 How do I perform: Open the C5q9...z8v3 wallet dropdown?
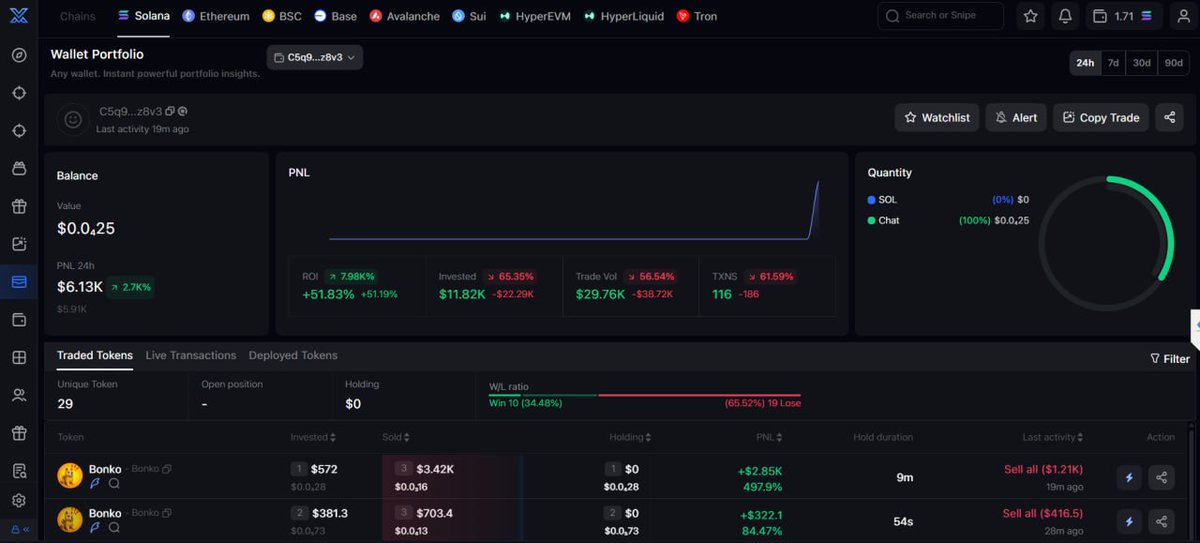[314, 58]
